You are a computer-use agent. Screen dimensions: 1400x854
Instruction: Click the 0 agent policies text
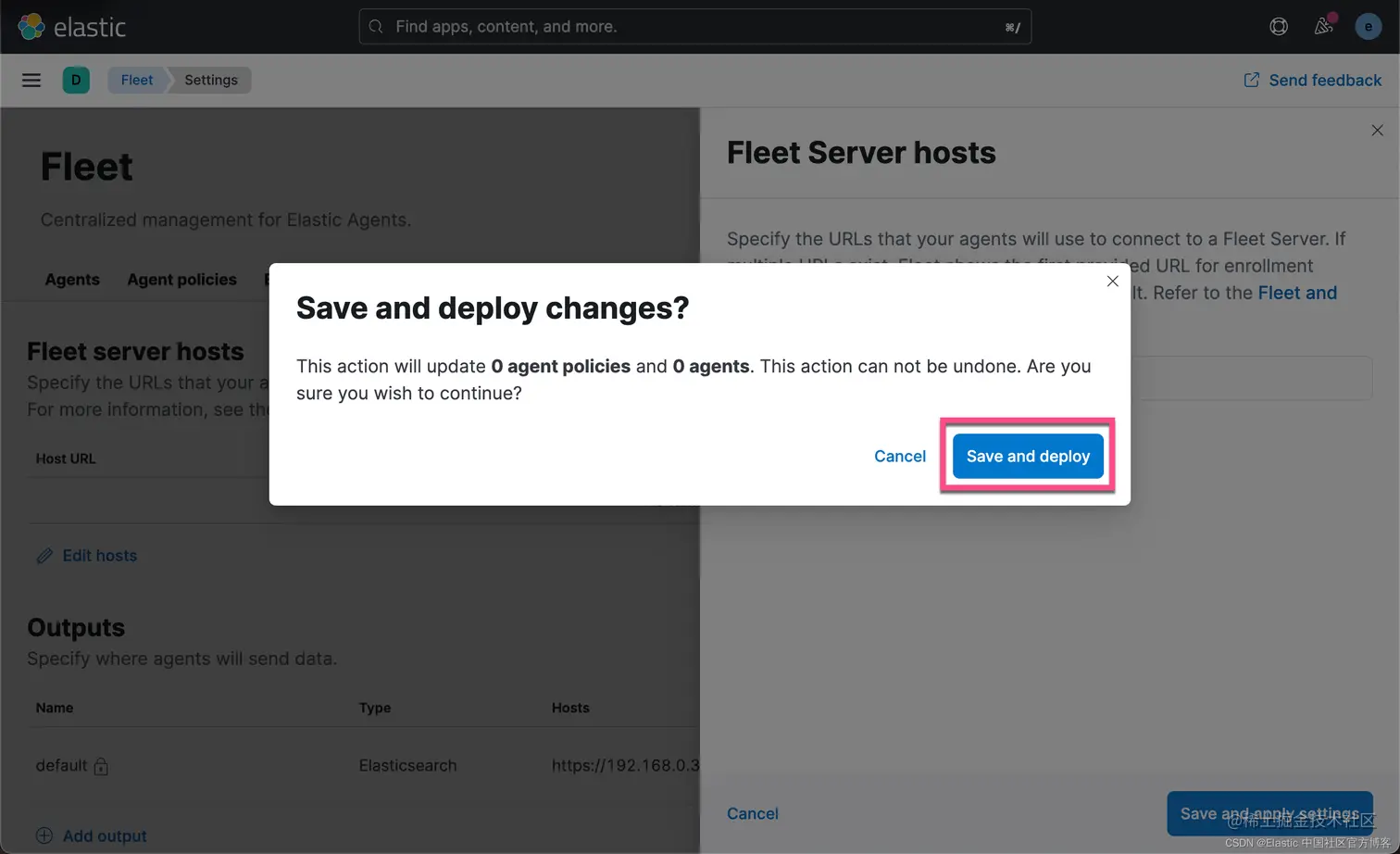561,367
